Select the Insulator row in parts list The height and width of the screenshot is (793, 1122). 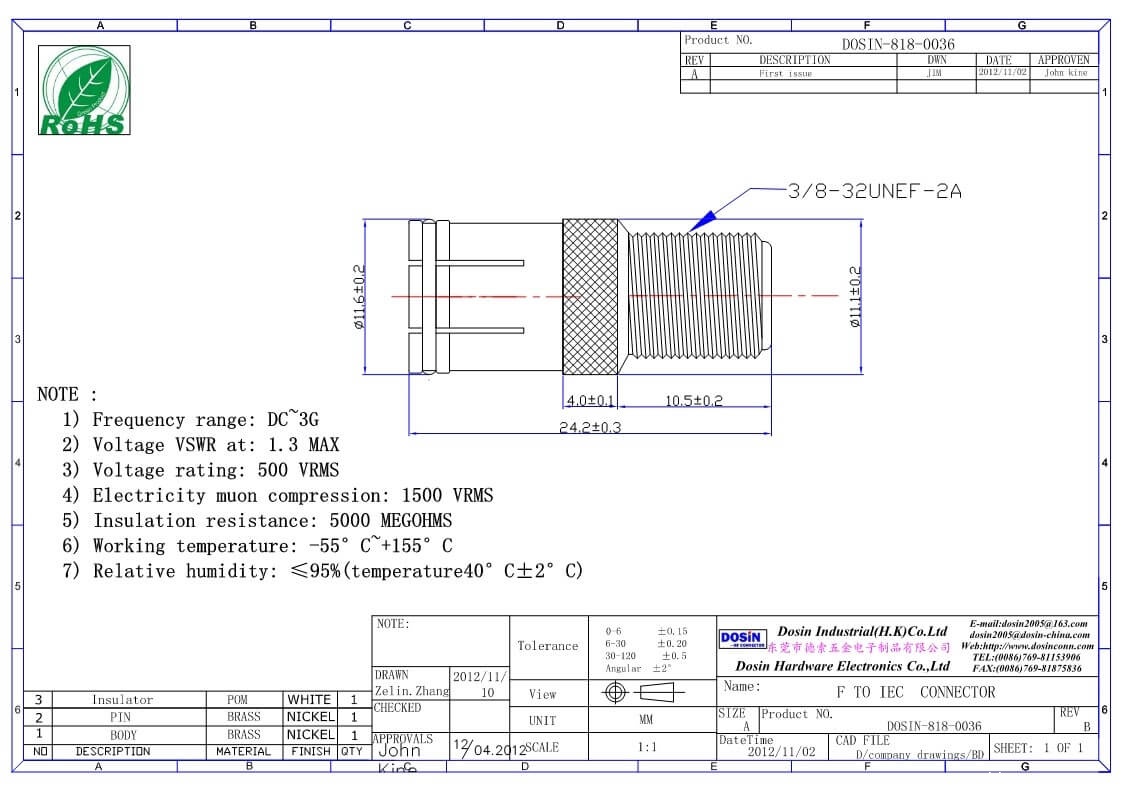tap(122, 700)
